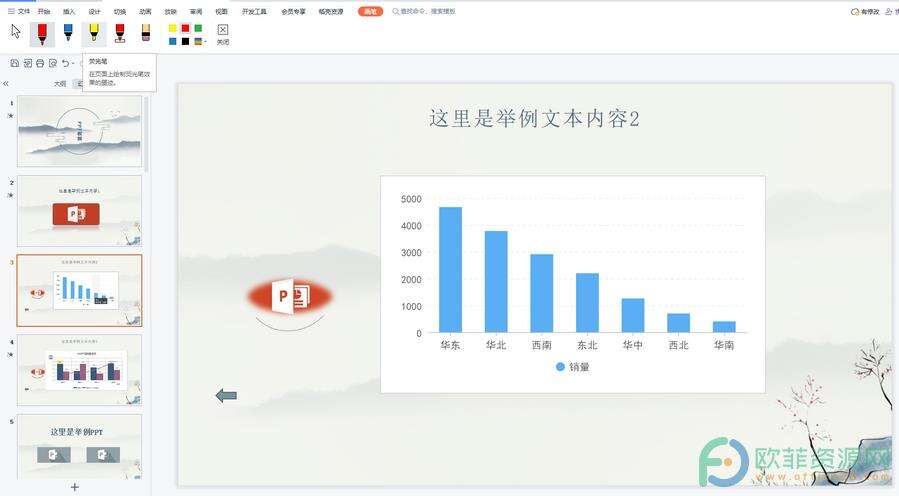Select the red stamp-style pen tool

(x=120, y=33)
